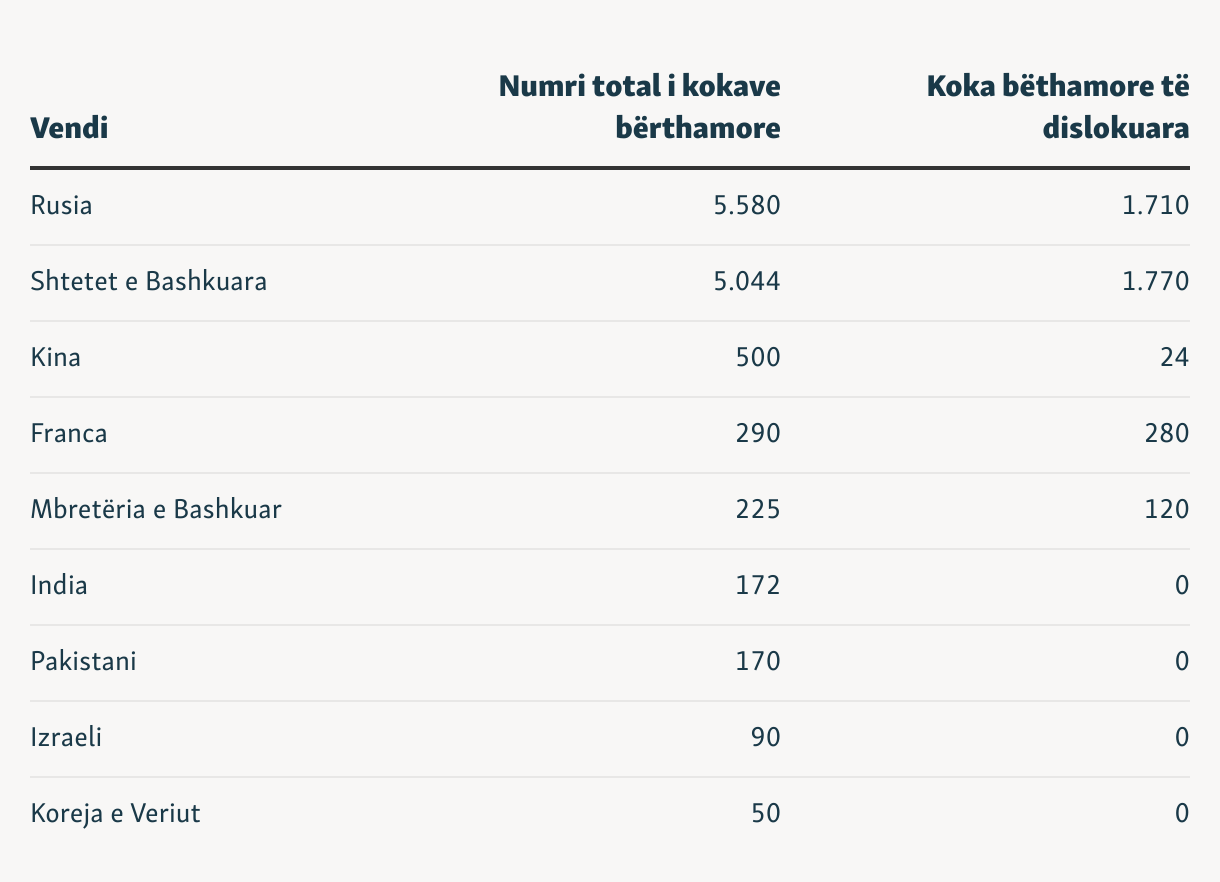Select the Koreja e Veriut cell
The image size is (1220, 882).
coord(115,813)
